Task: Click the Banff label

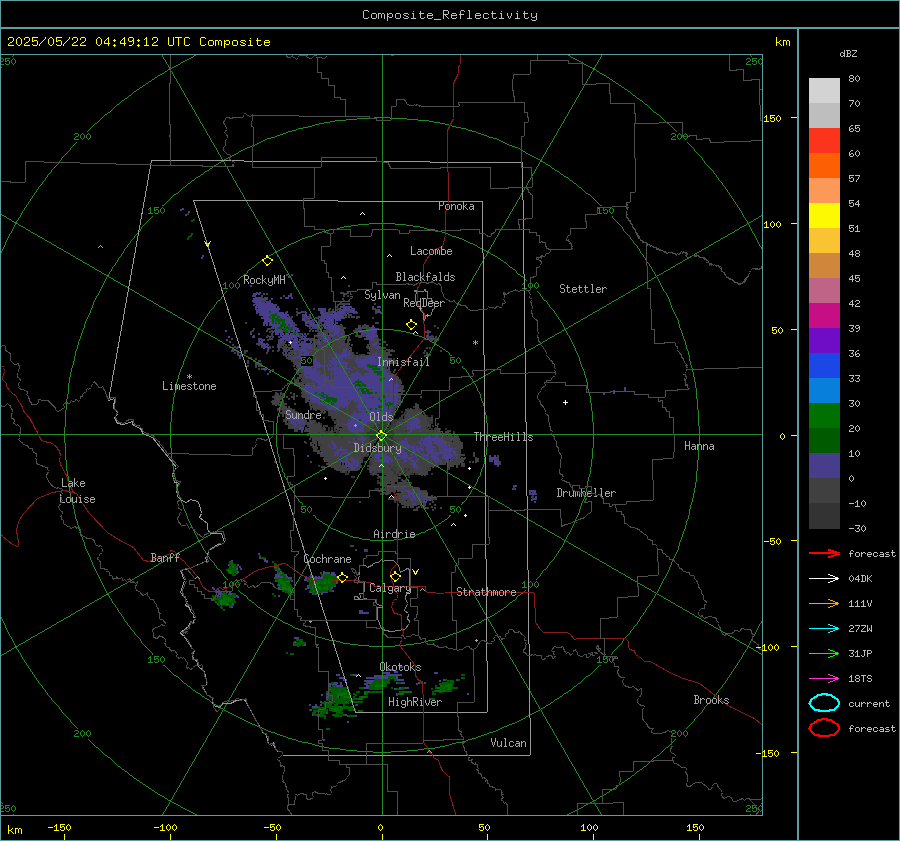Action: [165, 558]
